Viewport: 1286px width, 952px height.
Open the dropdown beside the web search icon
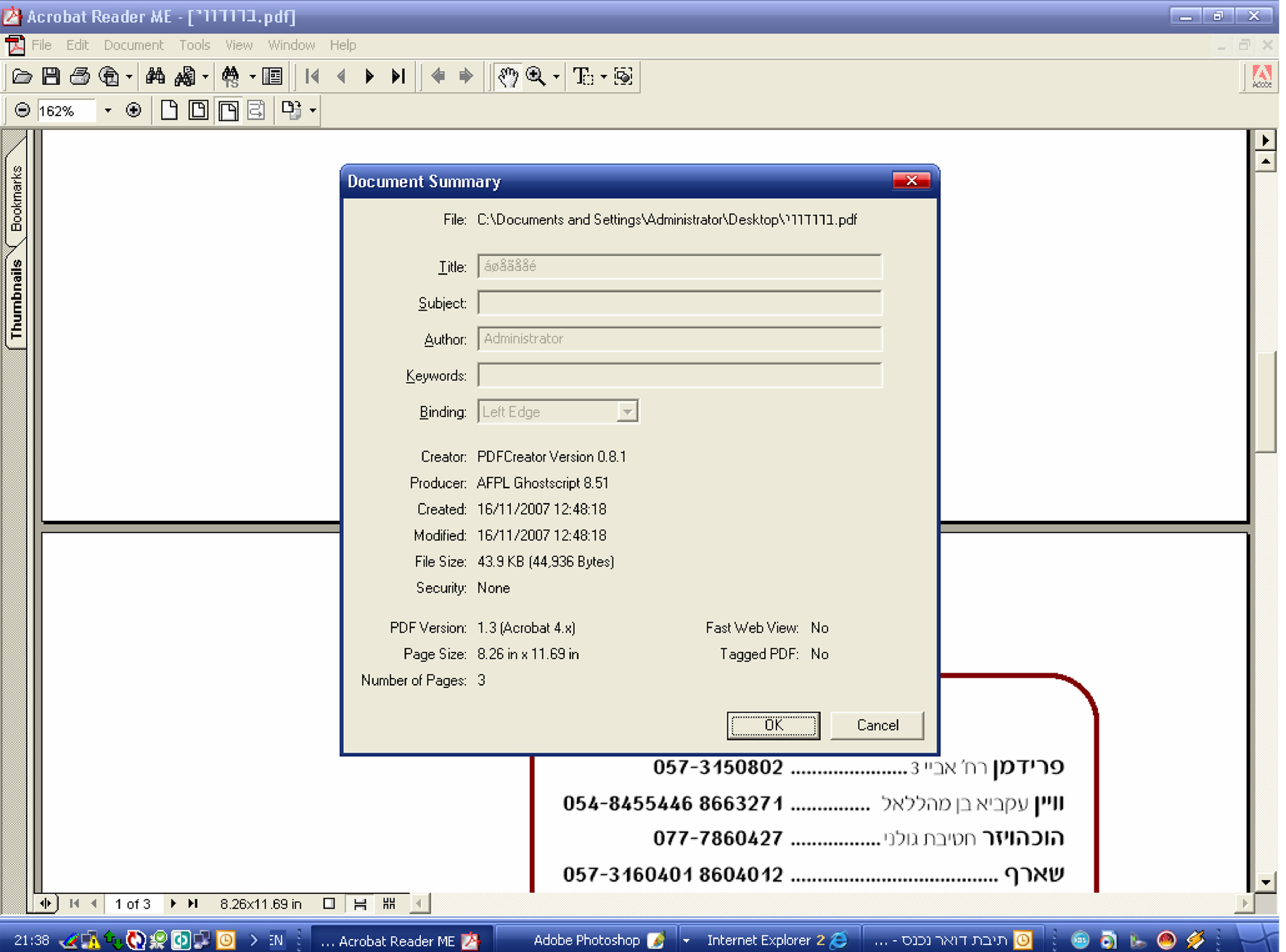129,76
